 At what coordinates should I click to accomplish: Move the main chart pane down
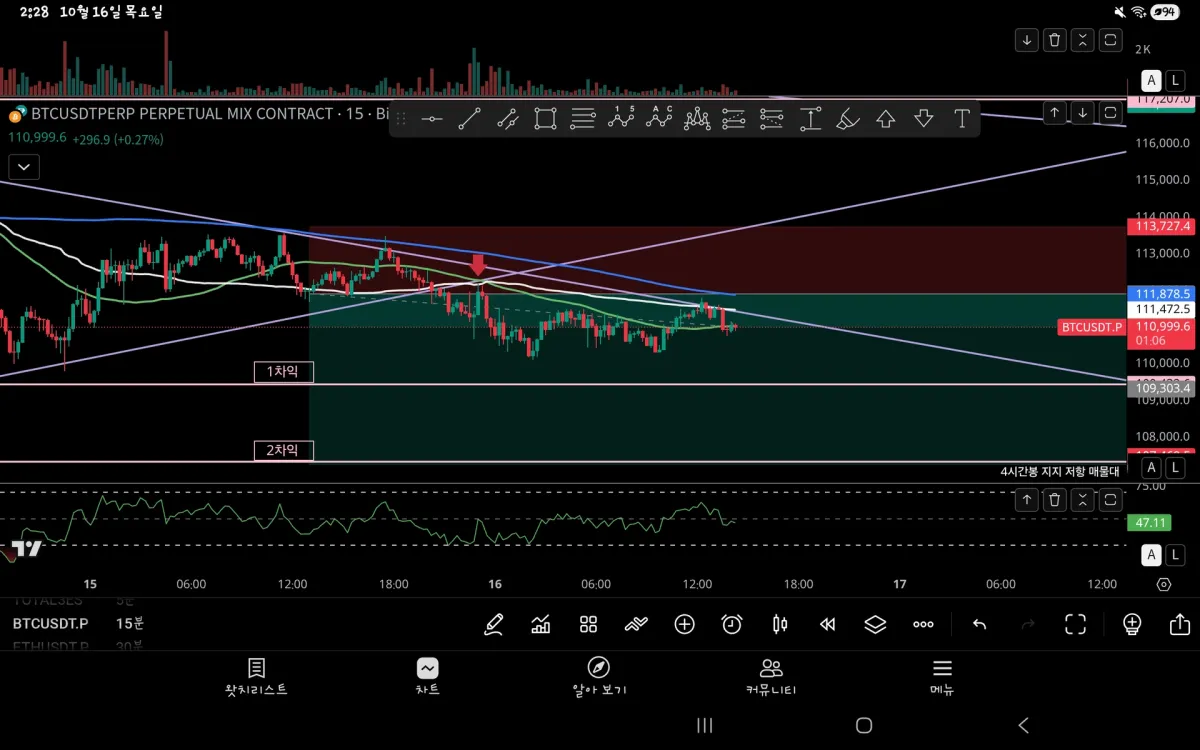(x=1083, y=113)
